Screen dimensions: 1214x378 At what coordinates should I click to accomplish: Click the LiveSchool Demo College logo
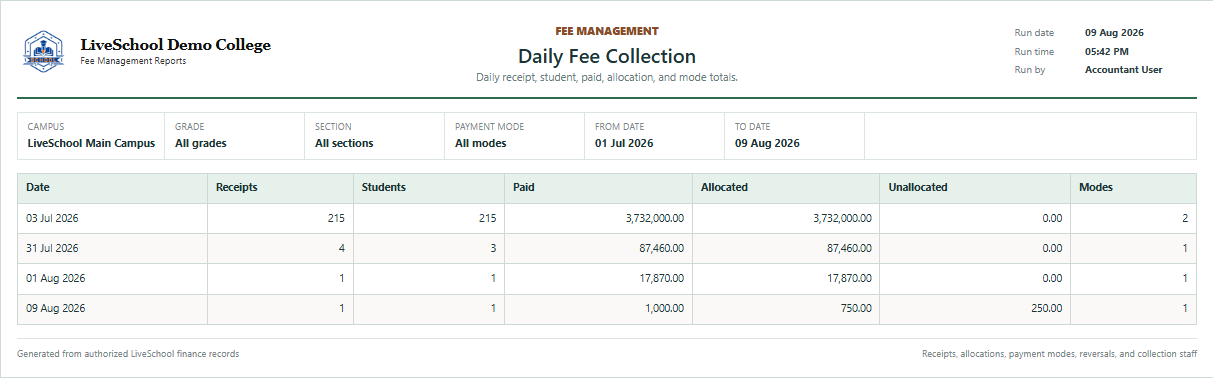pyautogui.click(x=43, y=51)
